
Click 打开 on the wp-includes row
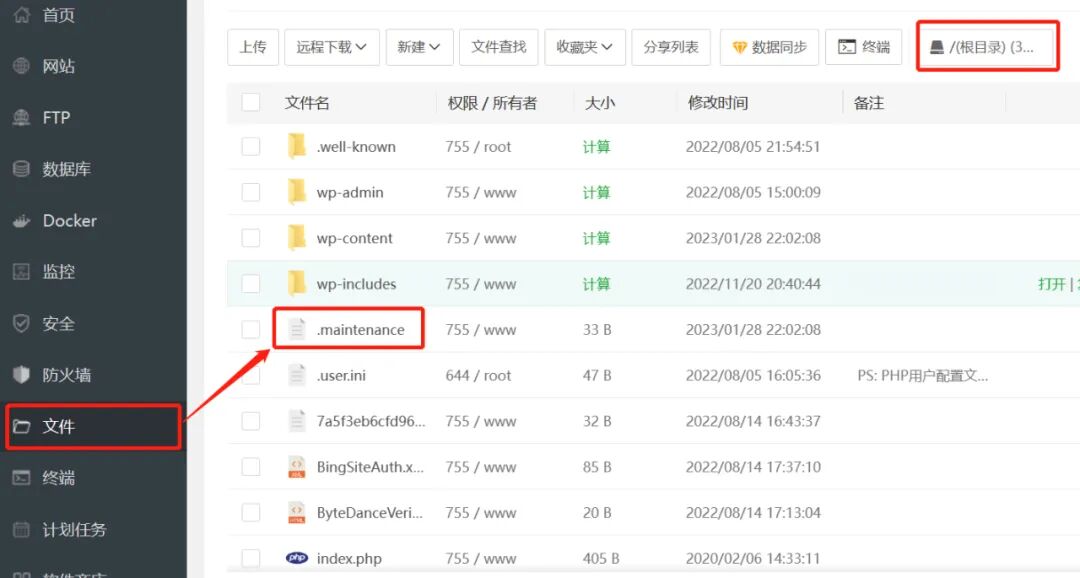(1054, 283)
